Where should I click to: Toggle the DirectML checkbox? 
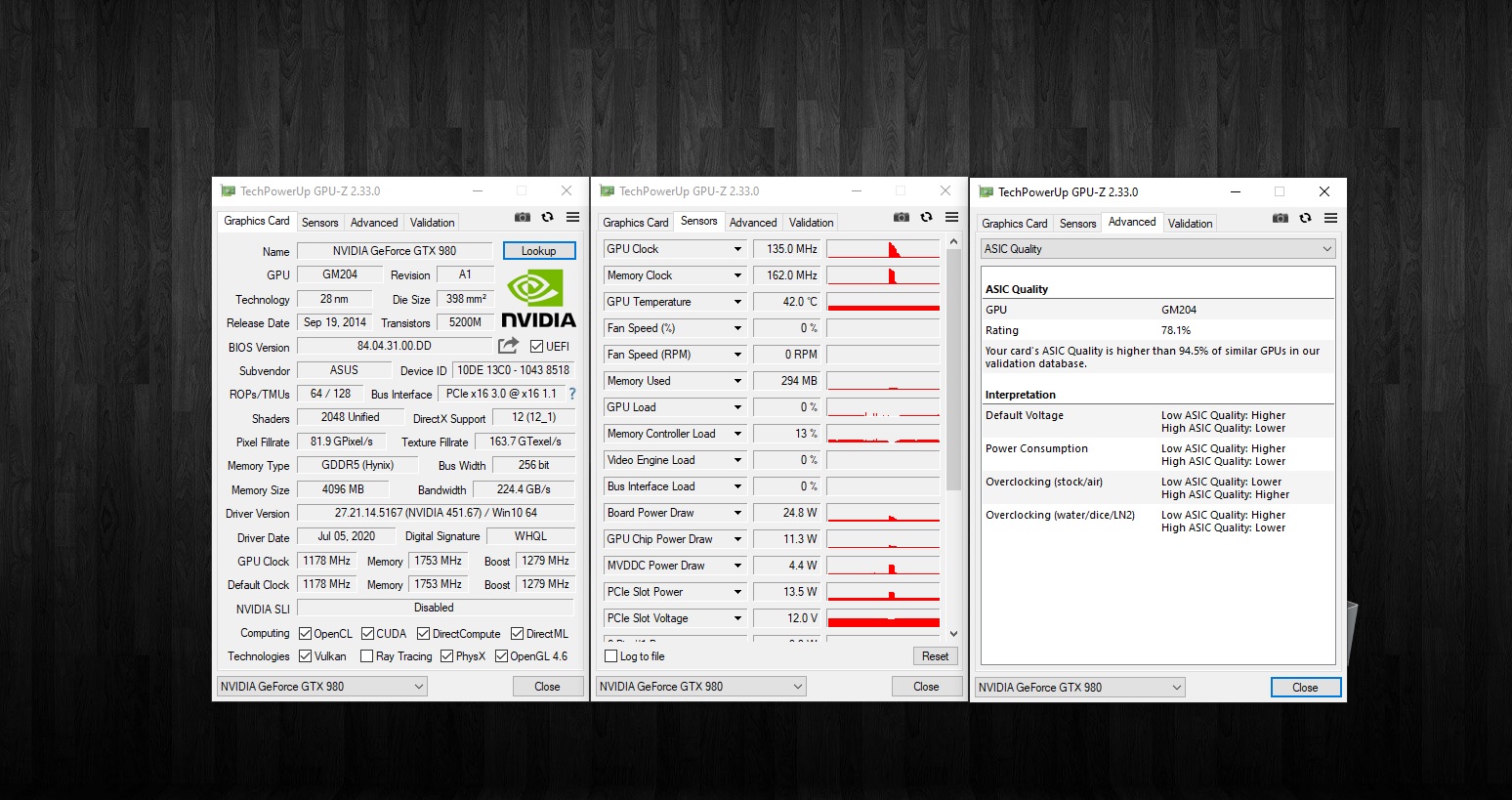[x=518, y=634]
